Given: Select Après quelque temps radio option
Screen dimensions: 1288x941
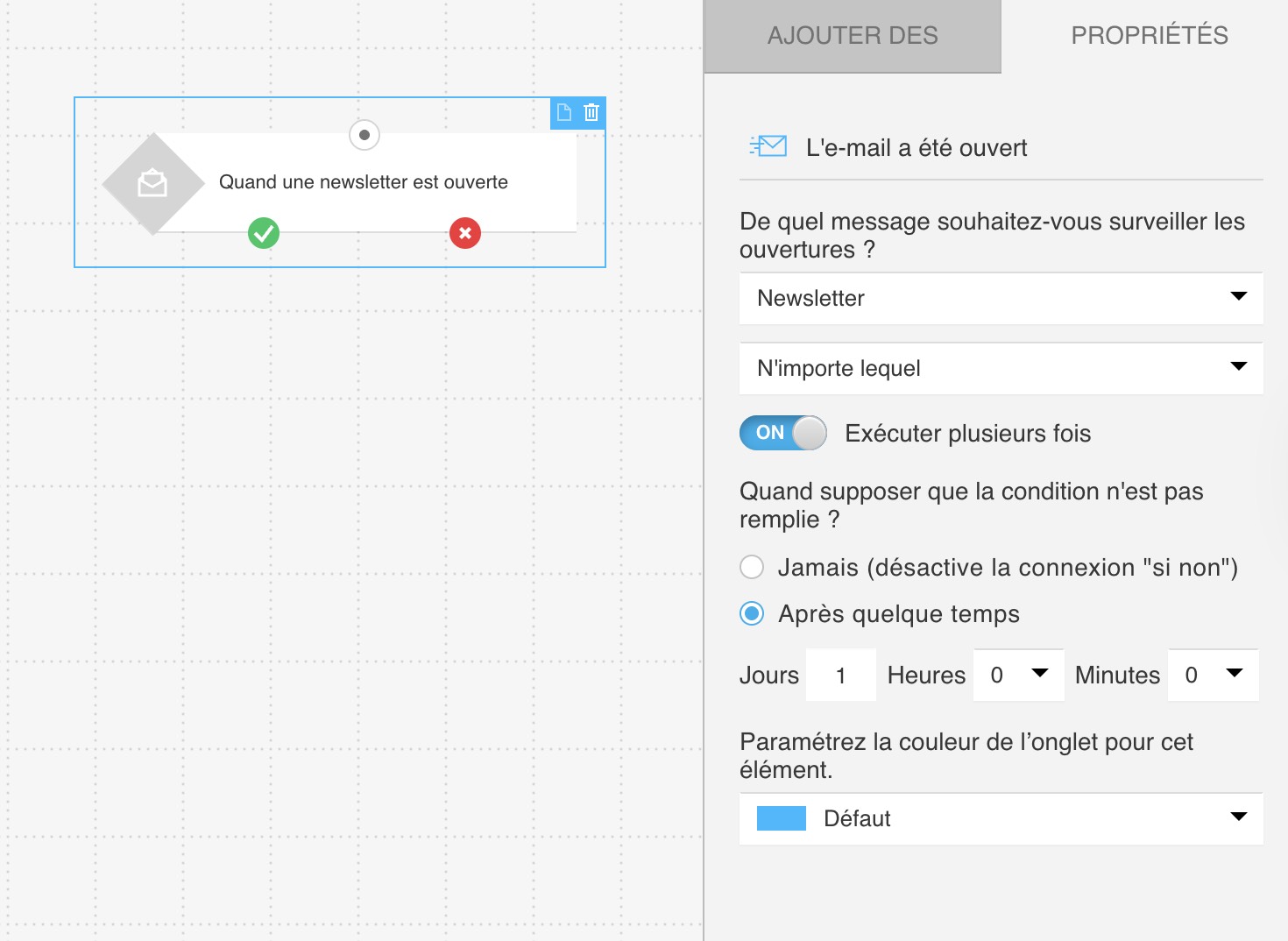Looking at the screenshot, I should click(x=752, y=613).
